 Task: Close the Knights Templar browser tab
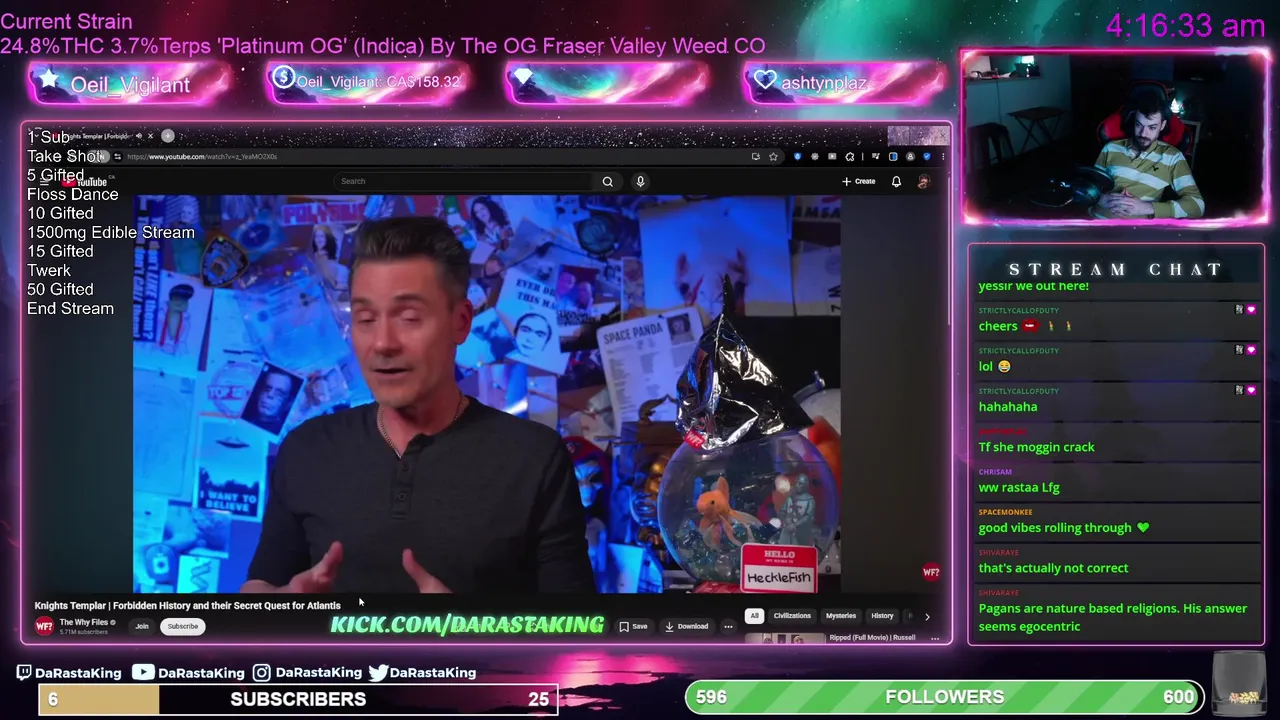click(150, 136)
